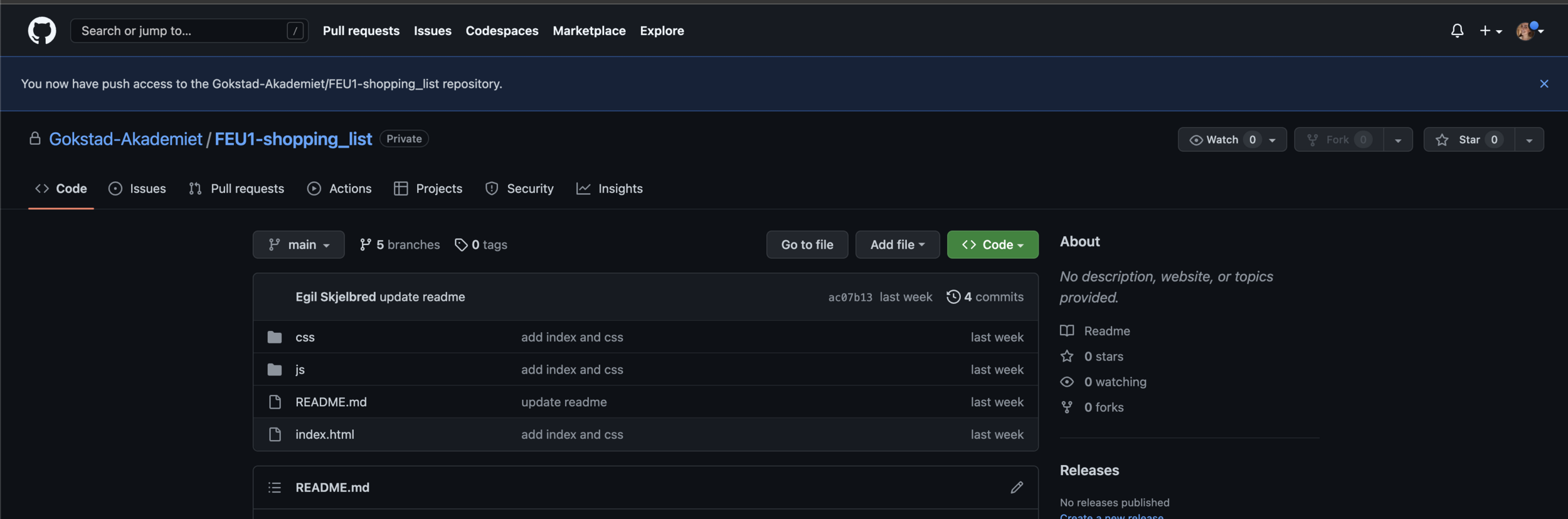View the 0 tags link
1568x519 pixels.
tap(481, 244)
